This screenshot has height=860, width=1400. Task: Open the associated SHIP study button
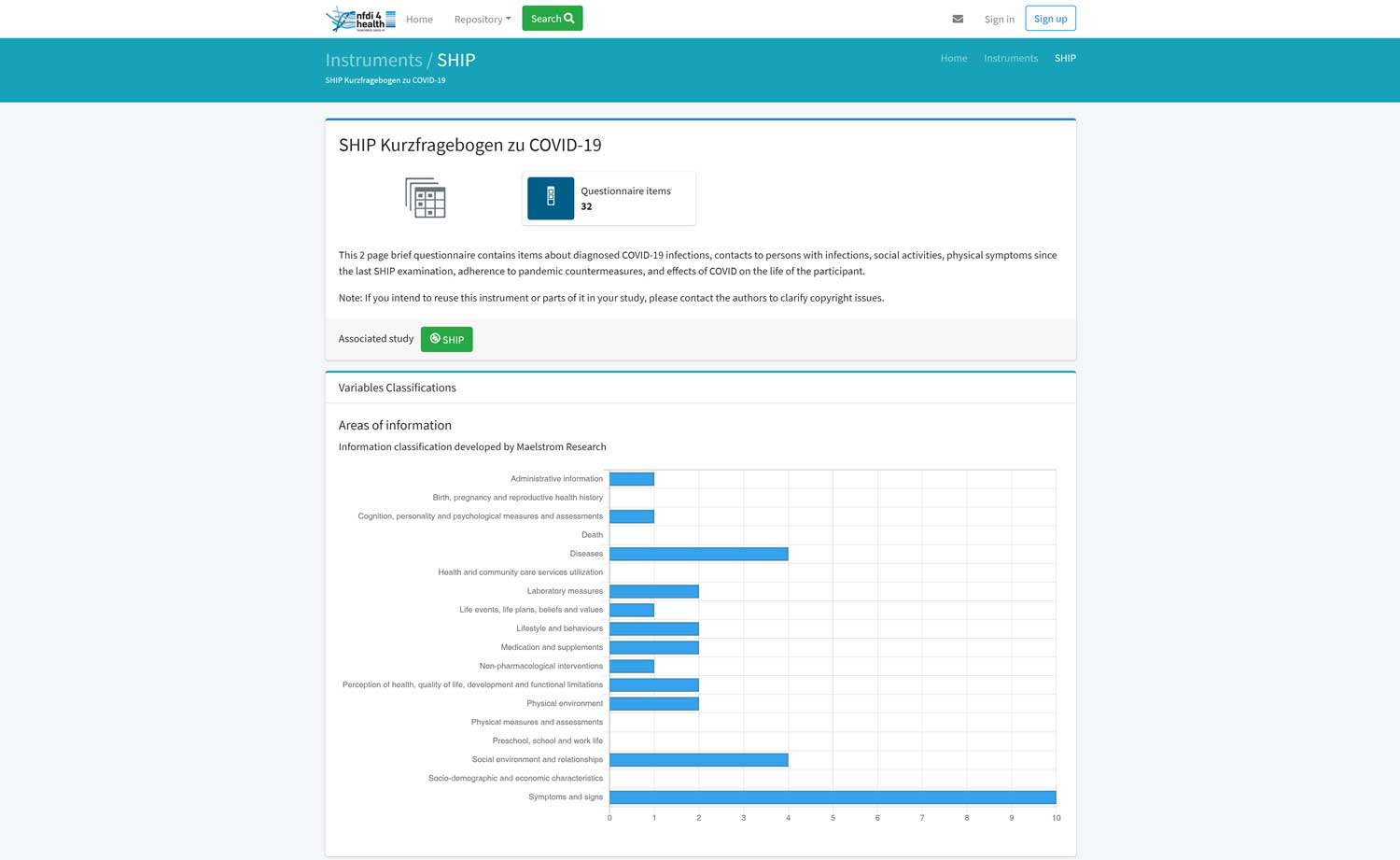(446, 339)
